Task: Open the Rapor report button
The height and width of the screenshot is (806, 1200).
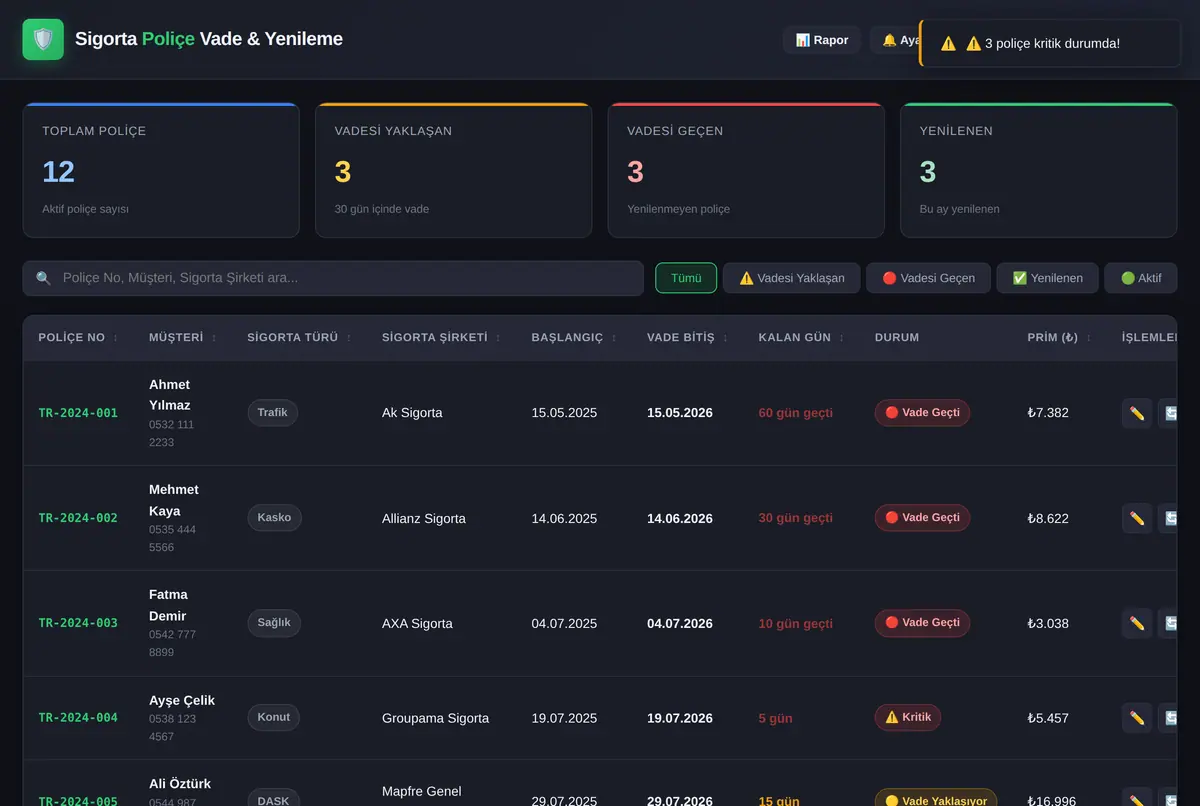Action: pyautogui.click(x=821, y=40)
